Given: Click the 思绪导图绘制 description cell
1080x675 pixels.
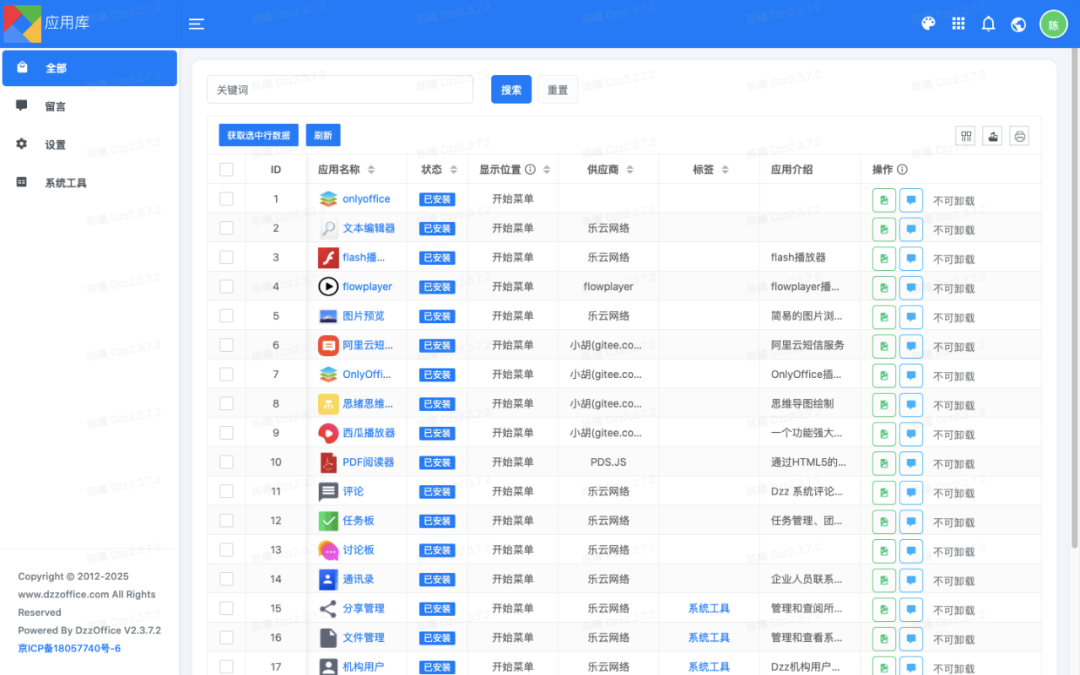Looking at the screenshot, I should (x=802, y=404).
